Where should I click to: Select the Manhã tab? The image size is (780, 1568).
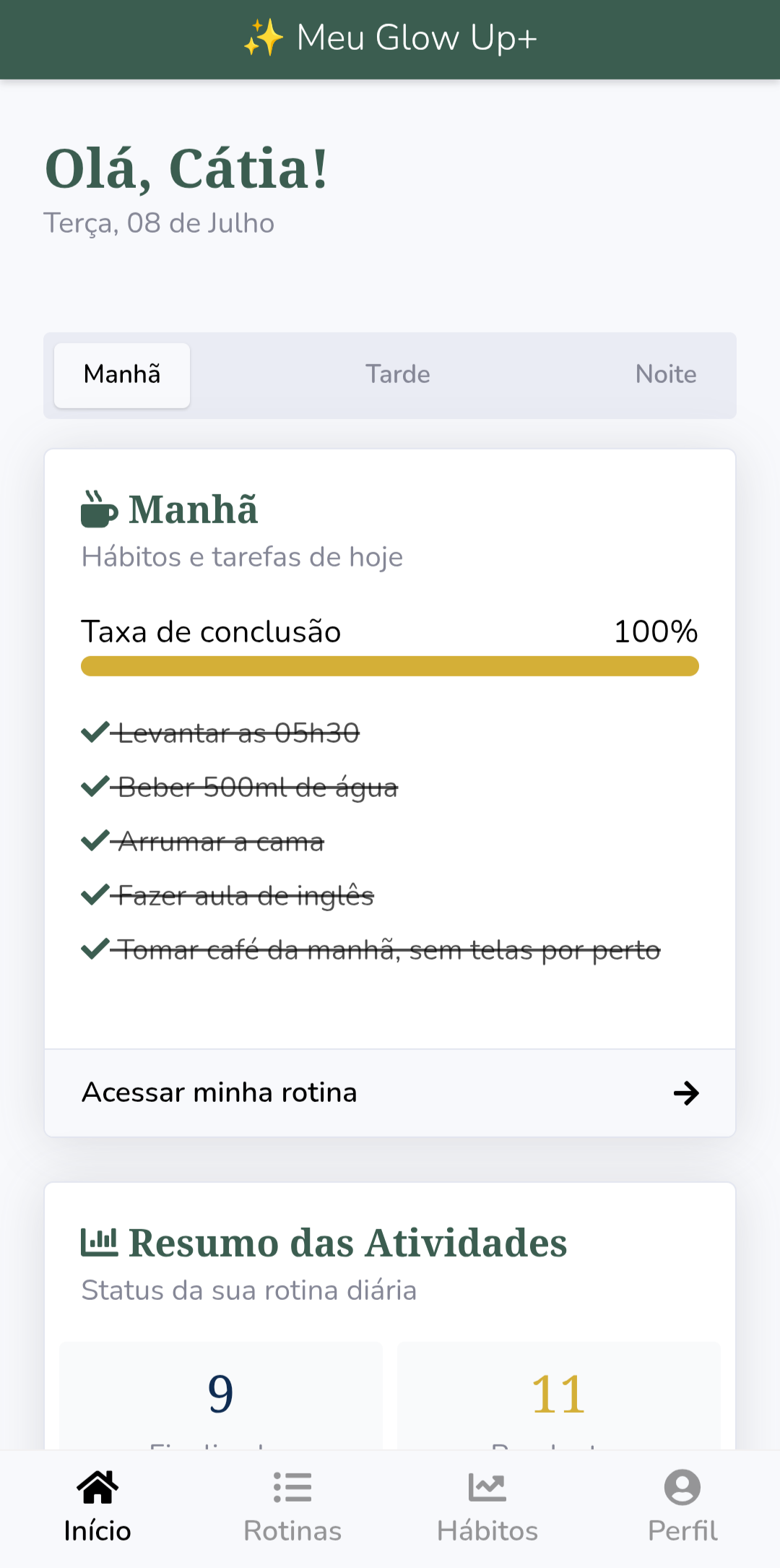122,374
